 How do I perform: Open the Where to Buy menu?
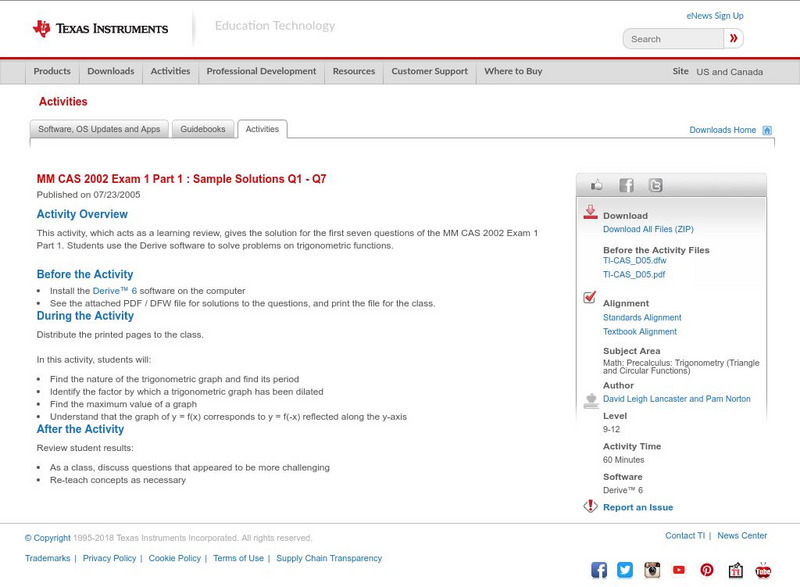513,71
